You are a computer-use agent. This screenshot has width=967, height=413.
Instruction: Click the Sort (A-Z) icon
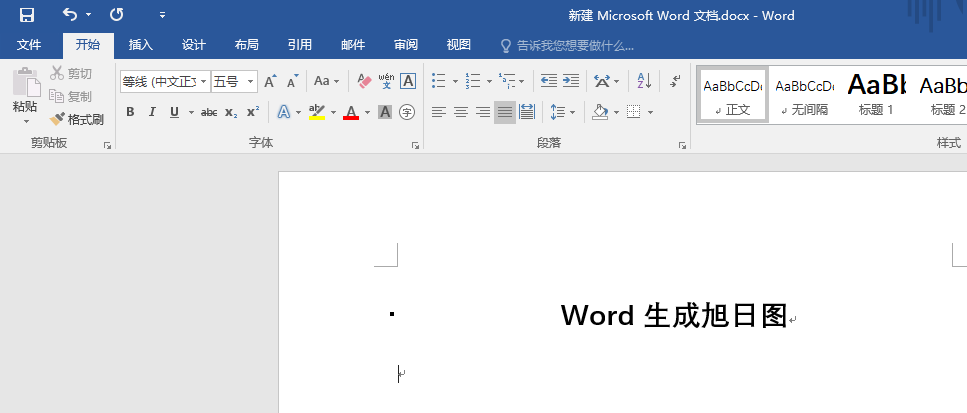click(x=644, y=81)
